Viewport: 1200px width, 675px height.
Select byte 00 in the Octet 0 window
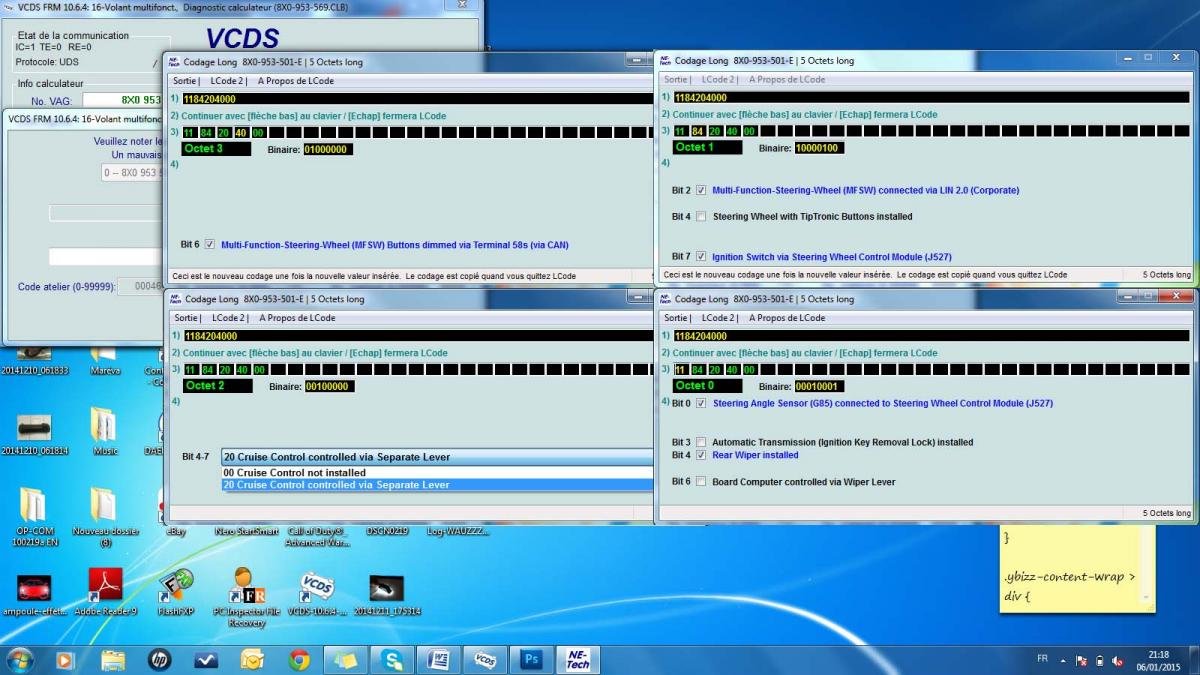click(x=749, y=370)
